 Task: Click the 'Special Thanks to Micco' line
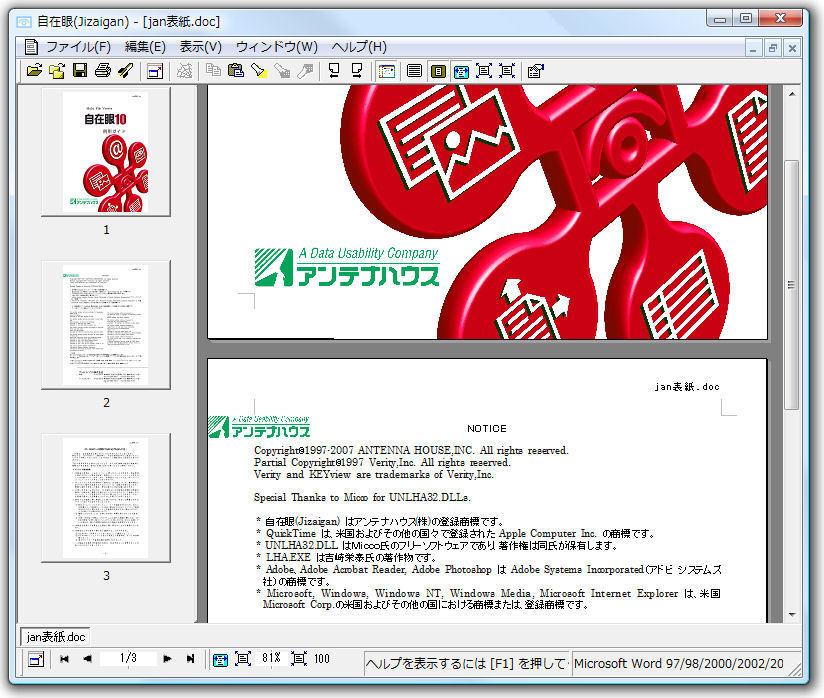click(362, 497)
